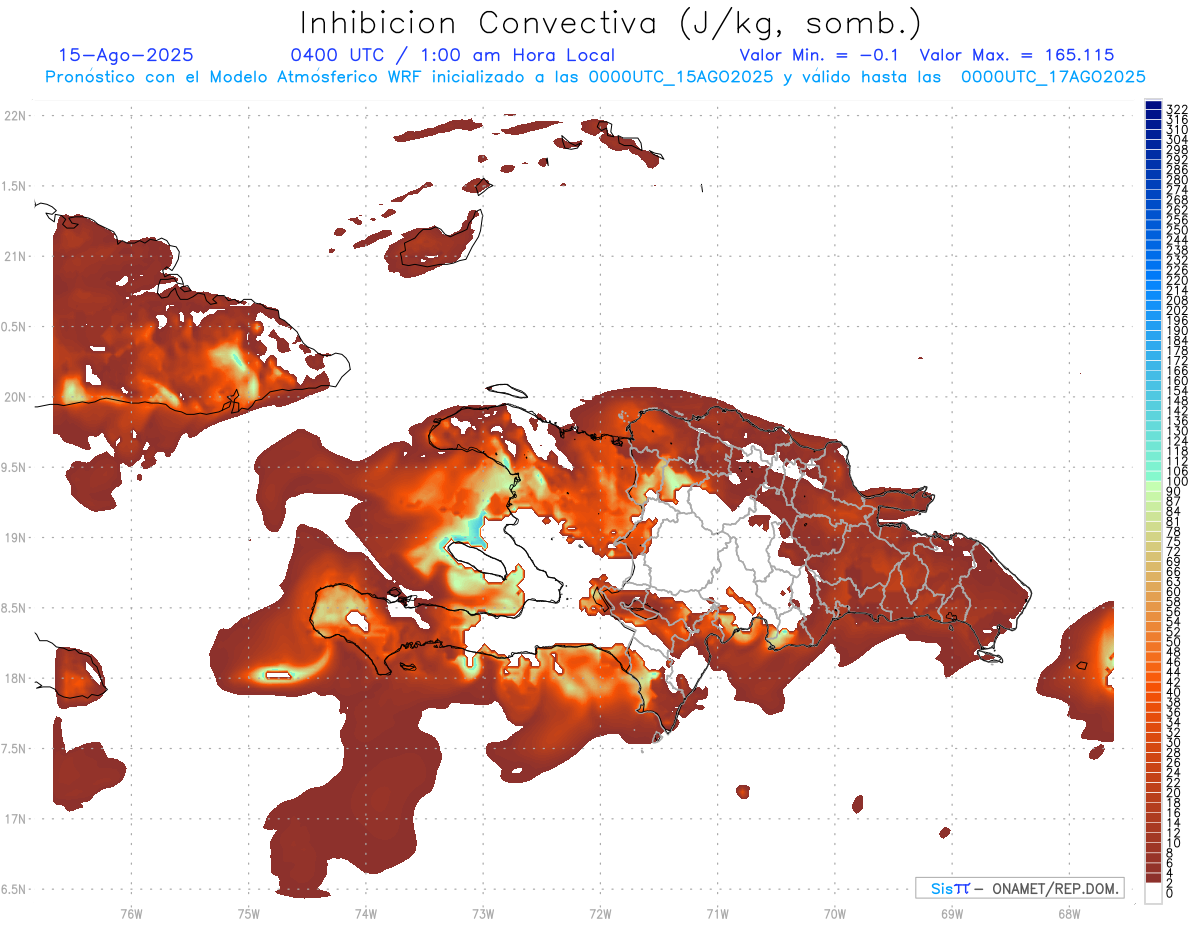Screen dimensions: 1200x927
Task: Click the 'Valor Max. = 165.115' readout
Action: tap(1017, 55)
